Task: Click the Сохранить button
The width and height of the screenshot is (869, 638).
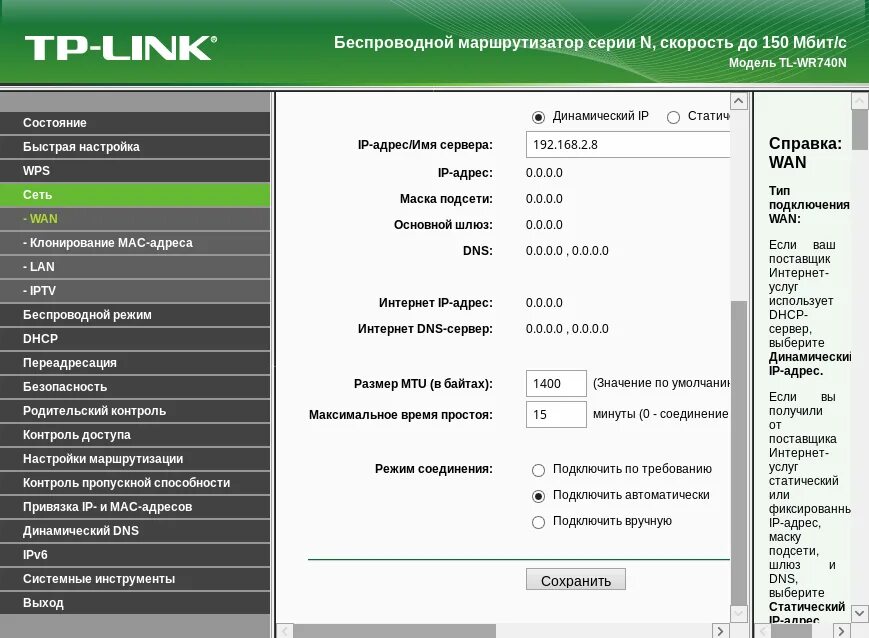Action: click(576, 580)
